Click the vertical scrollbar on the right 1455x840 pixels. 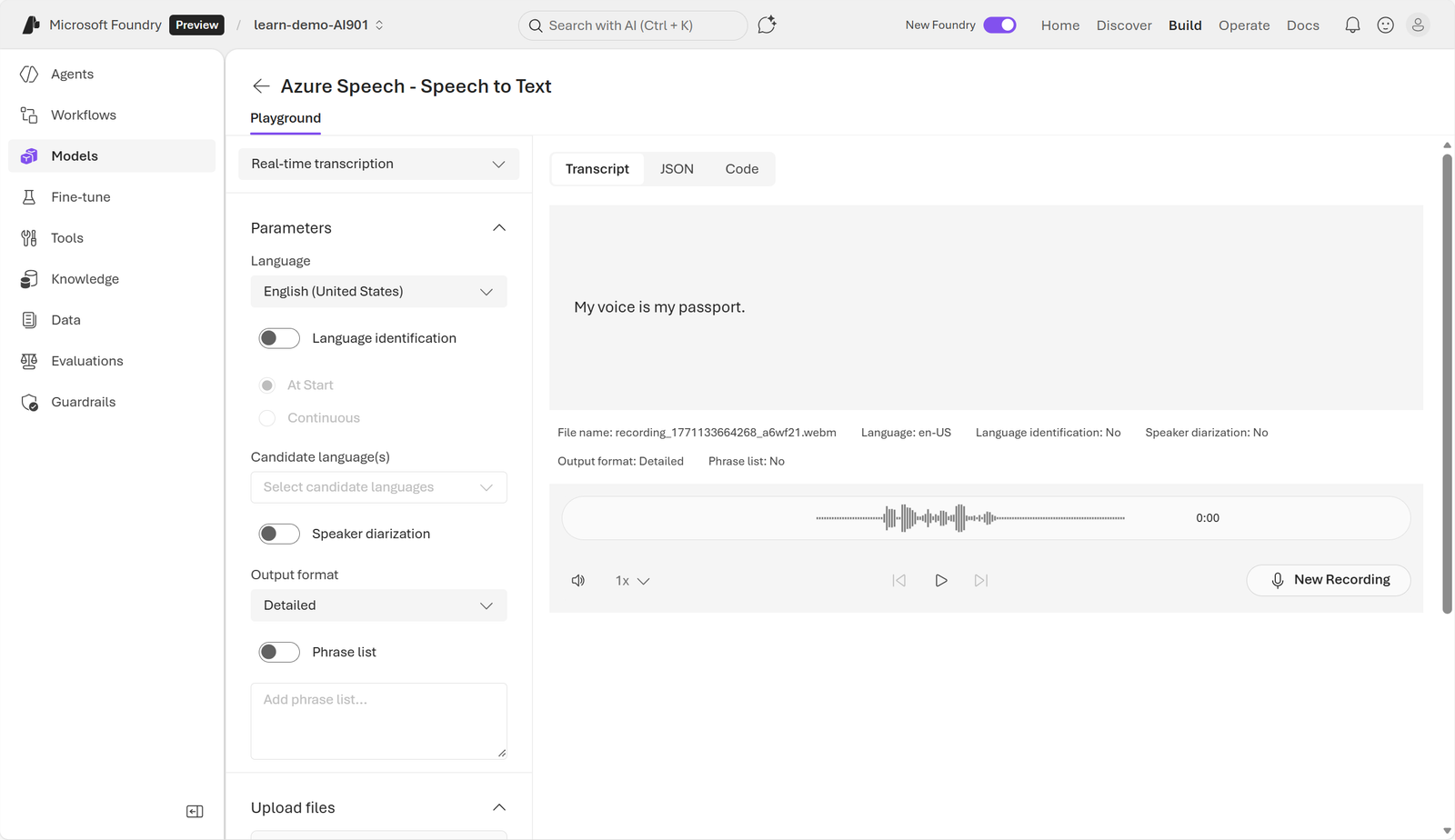pyautogui.click(x=1447, y=382)
